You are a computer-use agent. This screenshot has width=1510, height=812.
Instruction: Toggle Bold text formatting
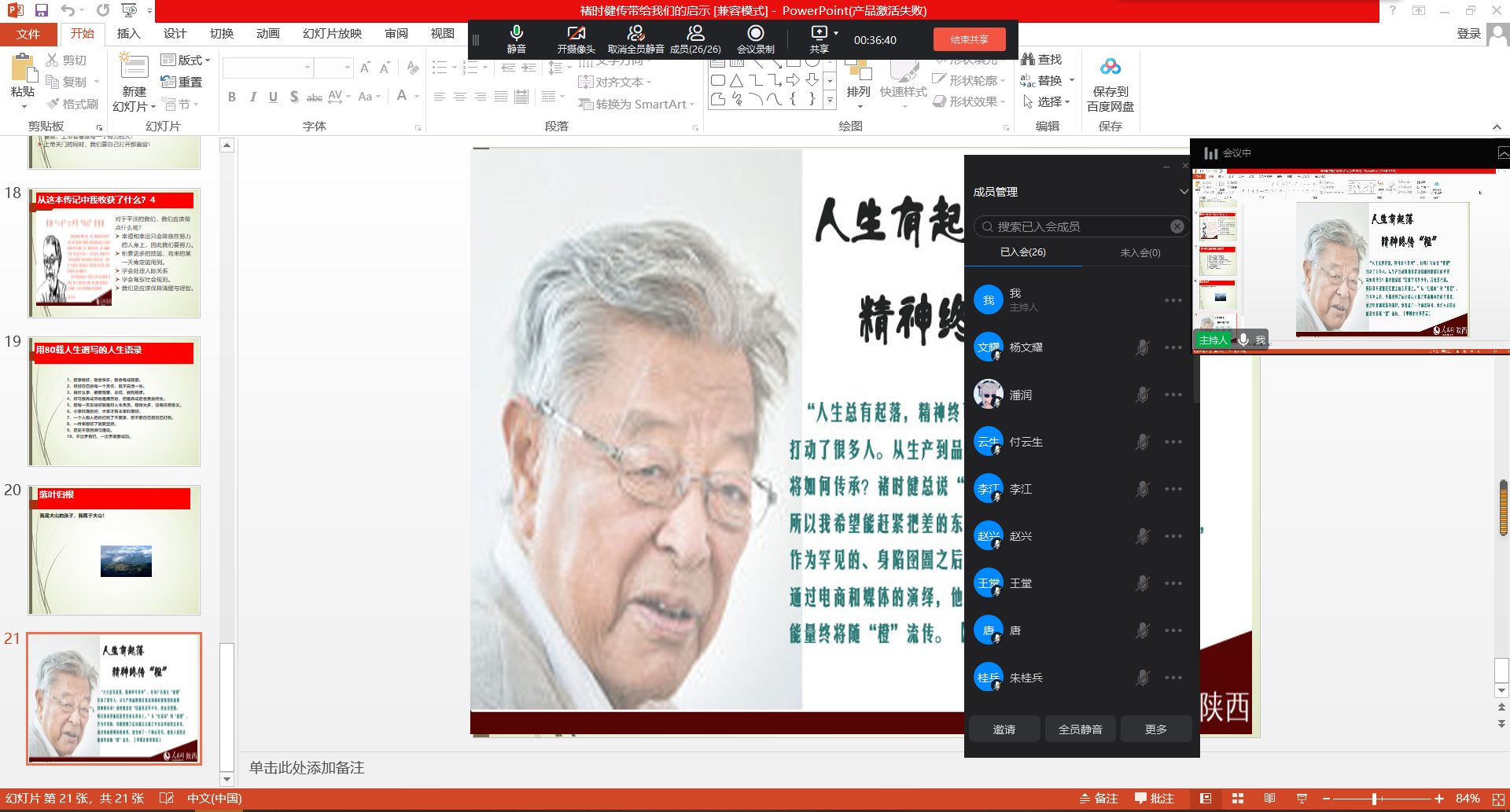click(x=232, y=97)
